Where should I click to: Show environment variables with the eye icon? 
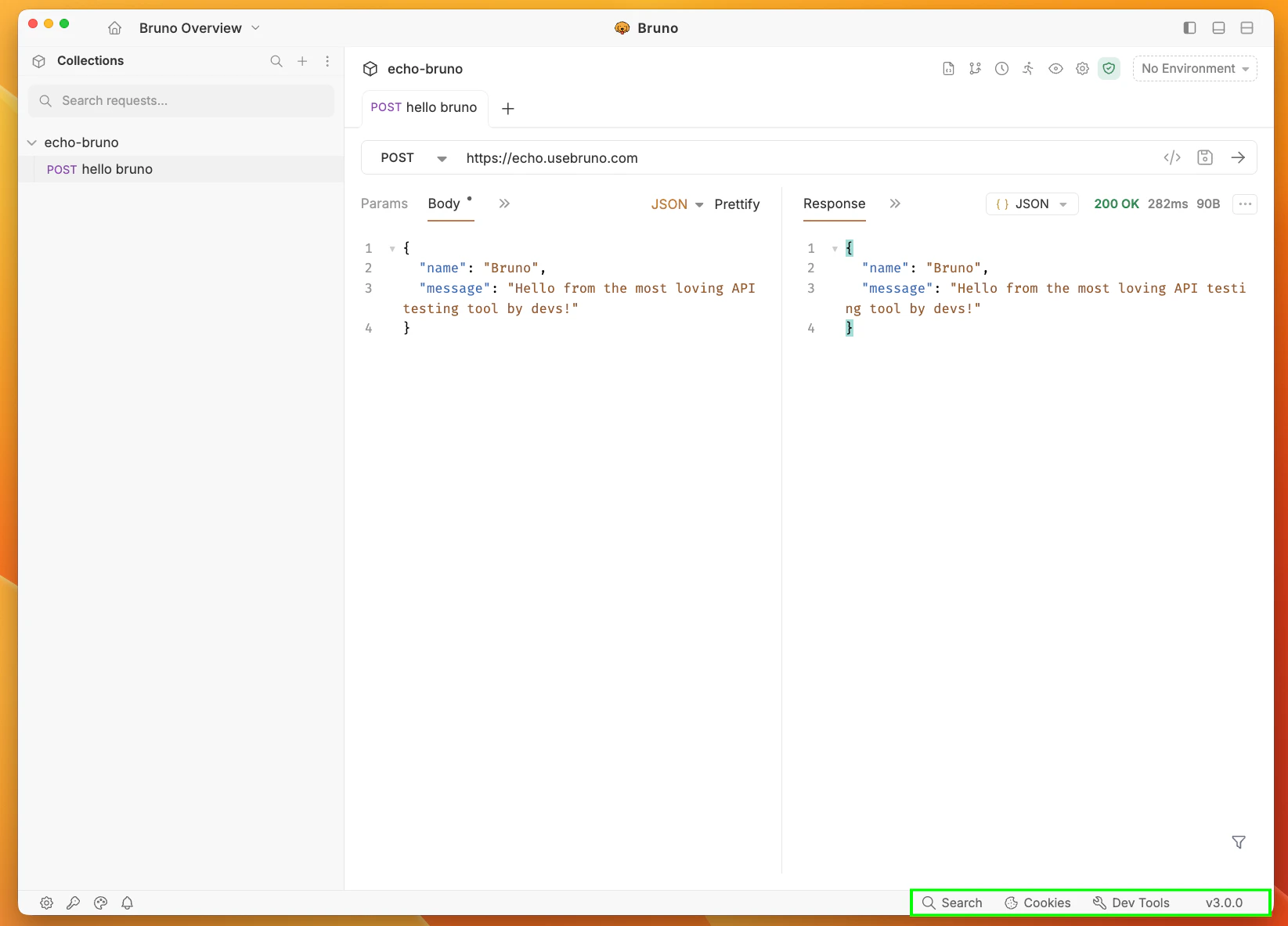click(1055, 69)
